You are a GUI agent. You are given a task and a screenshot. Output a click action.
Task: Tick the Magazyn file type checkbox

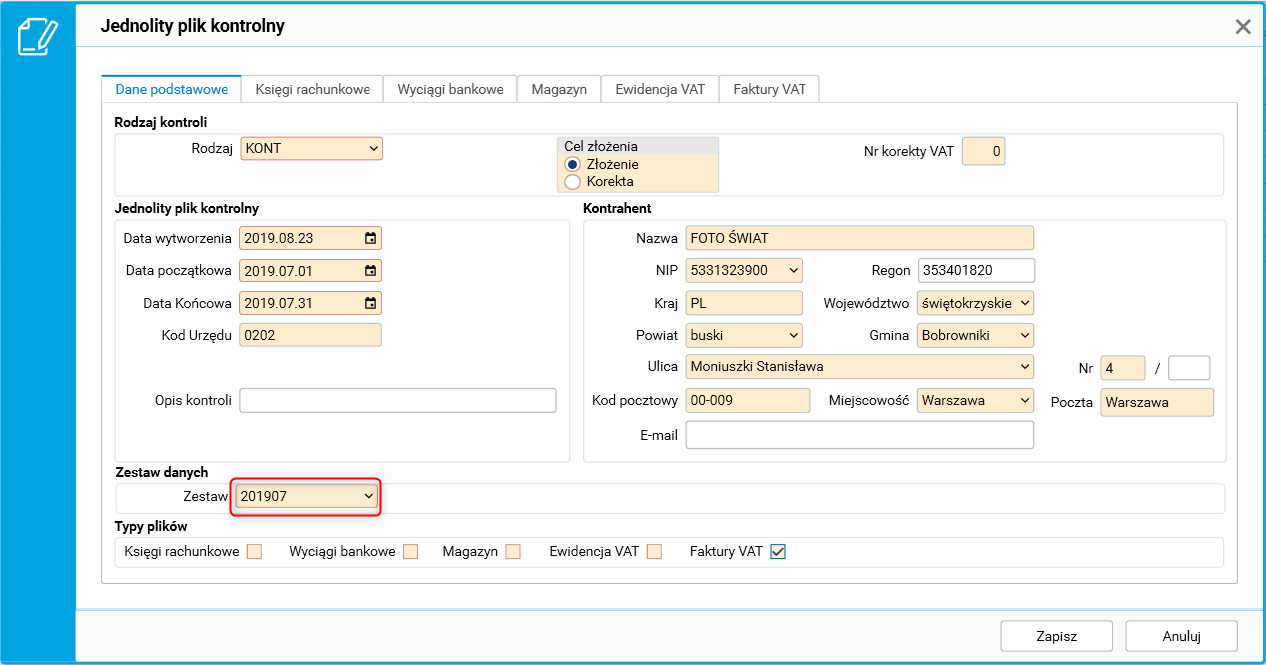click(x=513, y=551)
